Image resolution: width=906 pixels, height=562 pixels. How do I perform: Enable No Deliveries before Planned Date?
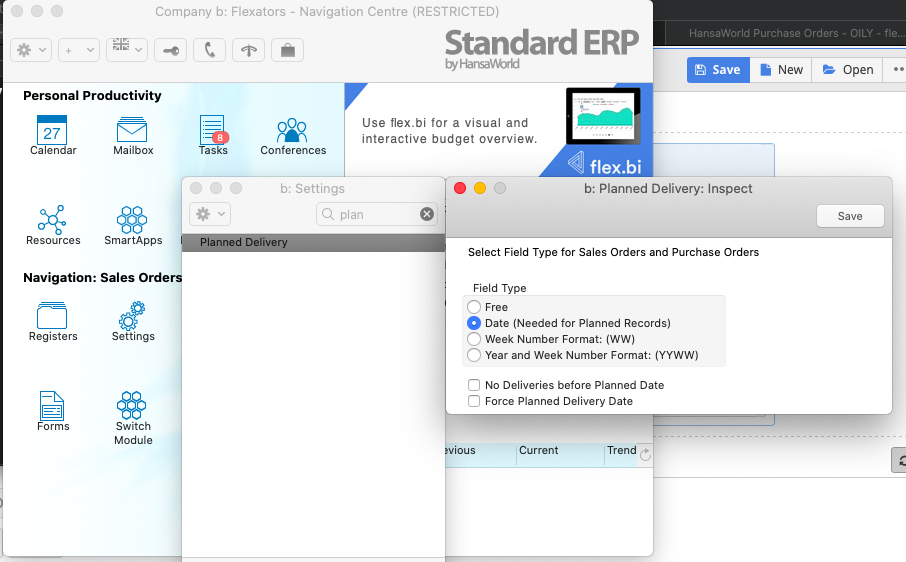475,385
